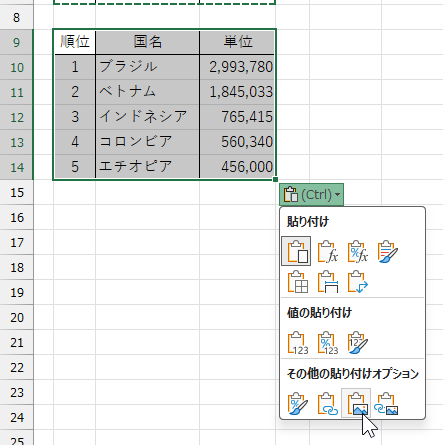Viewport: 443px width, 445px height.
Task: Click the standard Paste icon
Action: (296, 251)
